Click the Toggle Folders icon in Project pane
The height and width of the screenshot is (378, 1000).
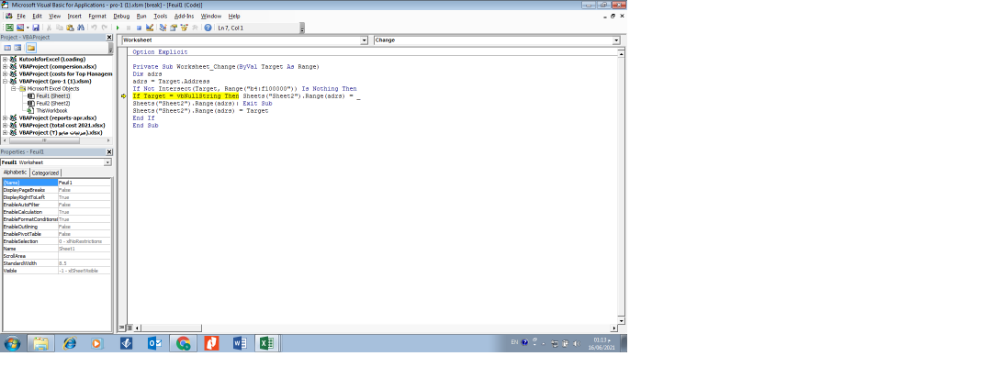coord(31,48)
